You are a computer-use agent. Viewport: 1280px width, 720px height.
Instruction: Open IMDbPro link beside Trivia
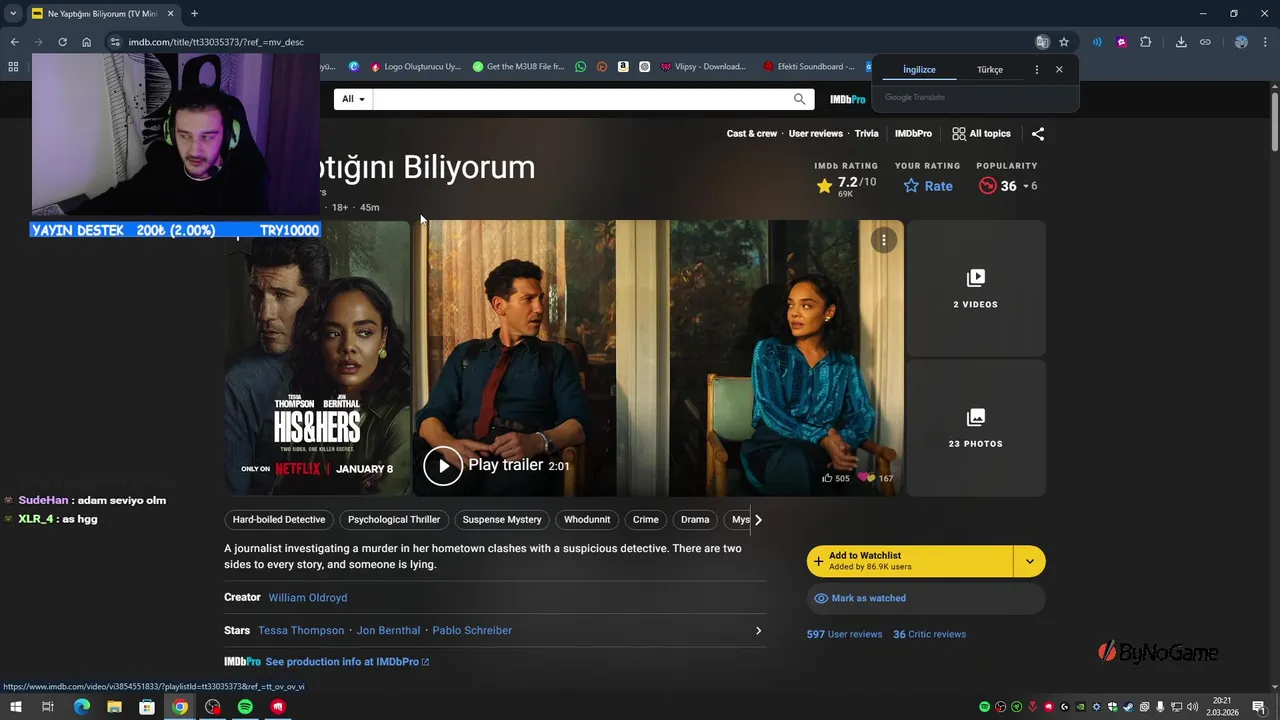(913, 133)
